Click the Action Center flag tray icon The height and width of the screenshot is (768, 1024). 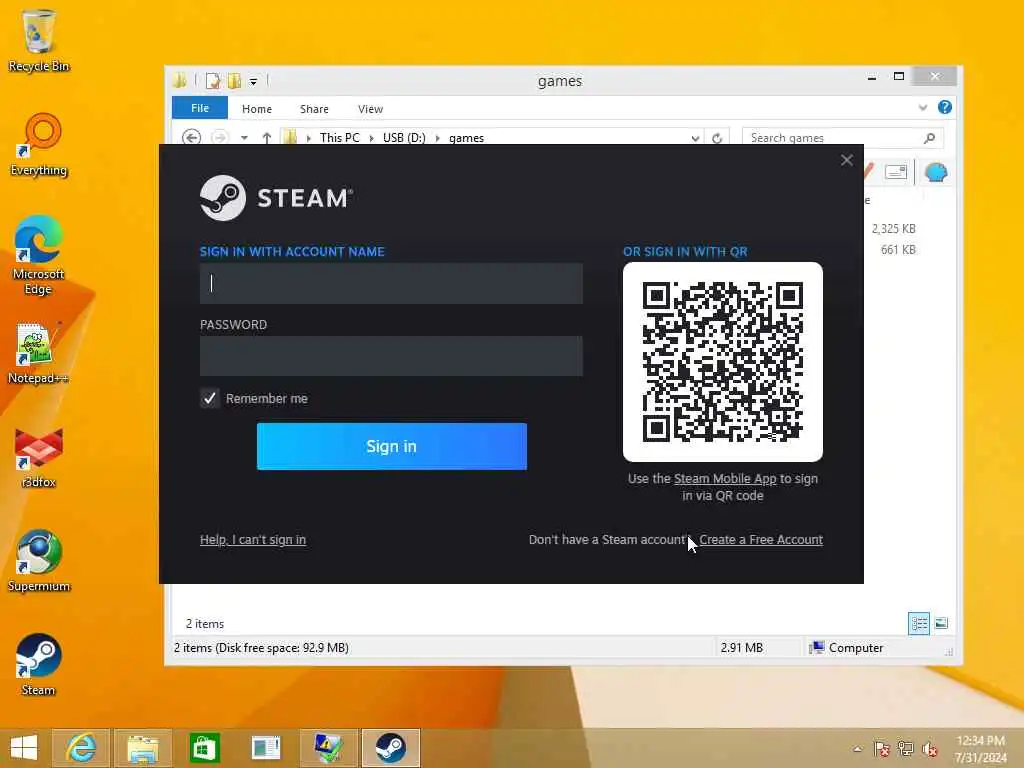click(x=882, y=749)
